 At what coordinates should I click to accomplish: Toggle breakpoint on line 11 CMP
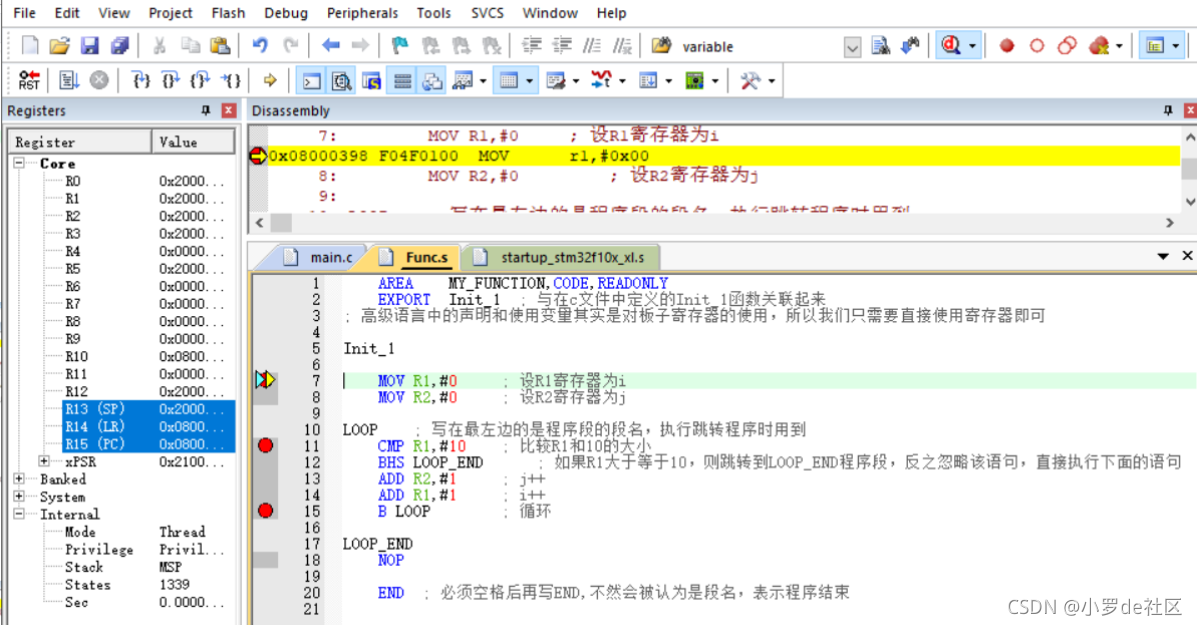click(x=266, y=445)
